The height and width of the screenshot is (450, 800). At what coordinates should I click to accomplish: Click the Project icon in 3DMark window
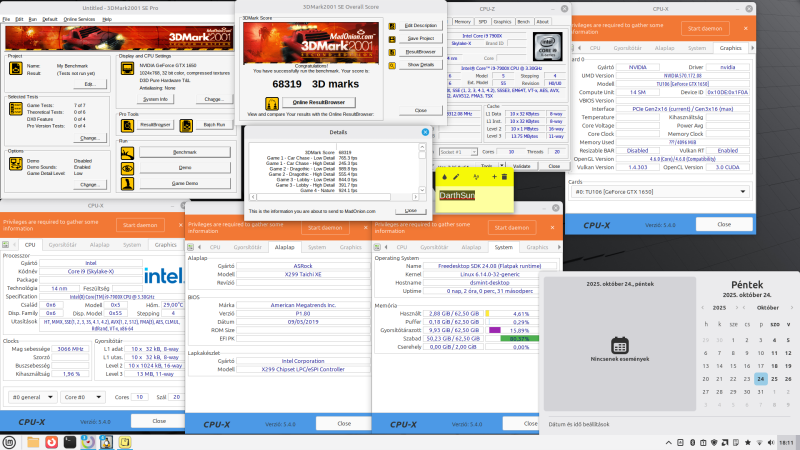(x=16, y=68)
